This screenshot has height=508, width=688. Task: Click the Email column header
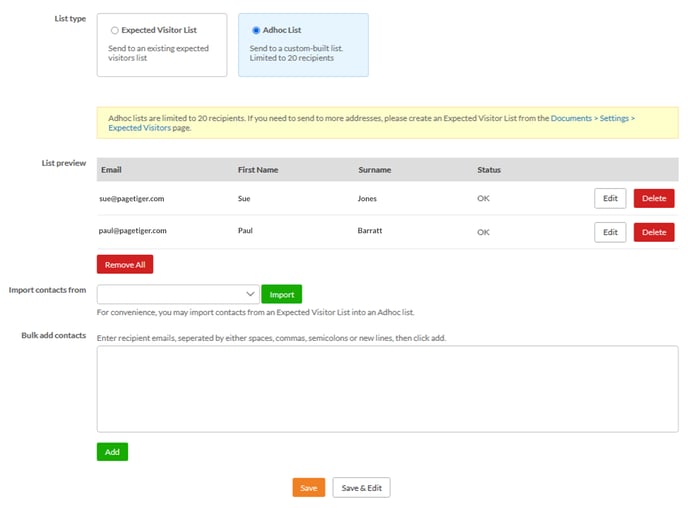[111, 170]
